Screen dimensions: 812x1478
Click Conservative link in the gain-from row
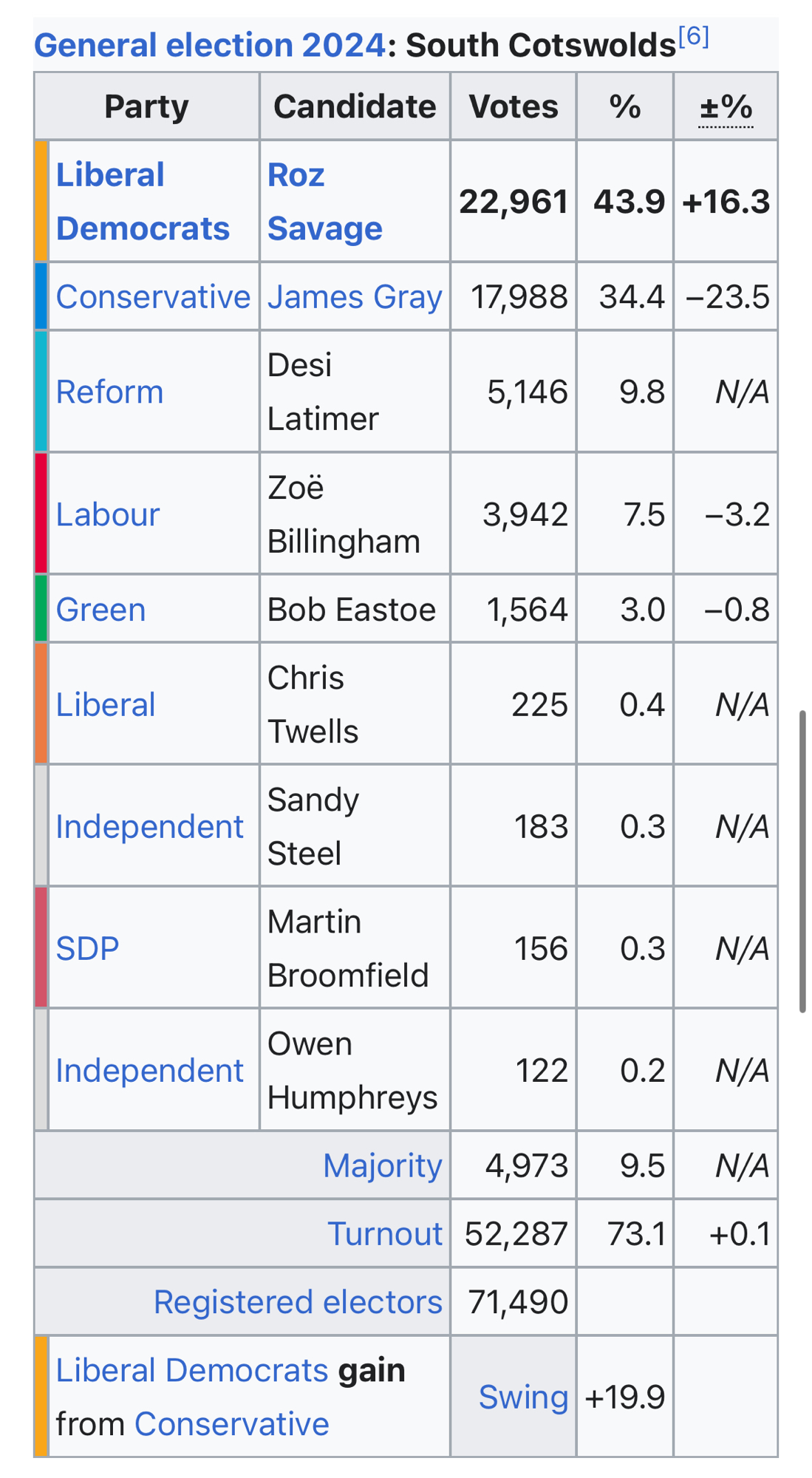pyautogui.click(x=231, y=1424)
